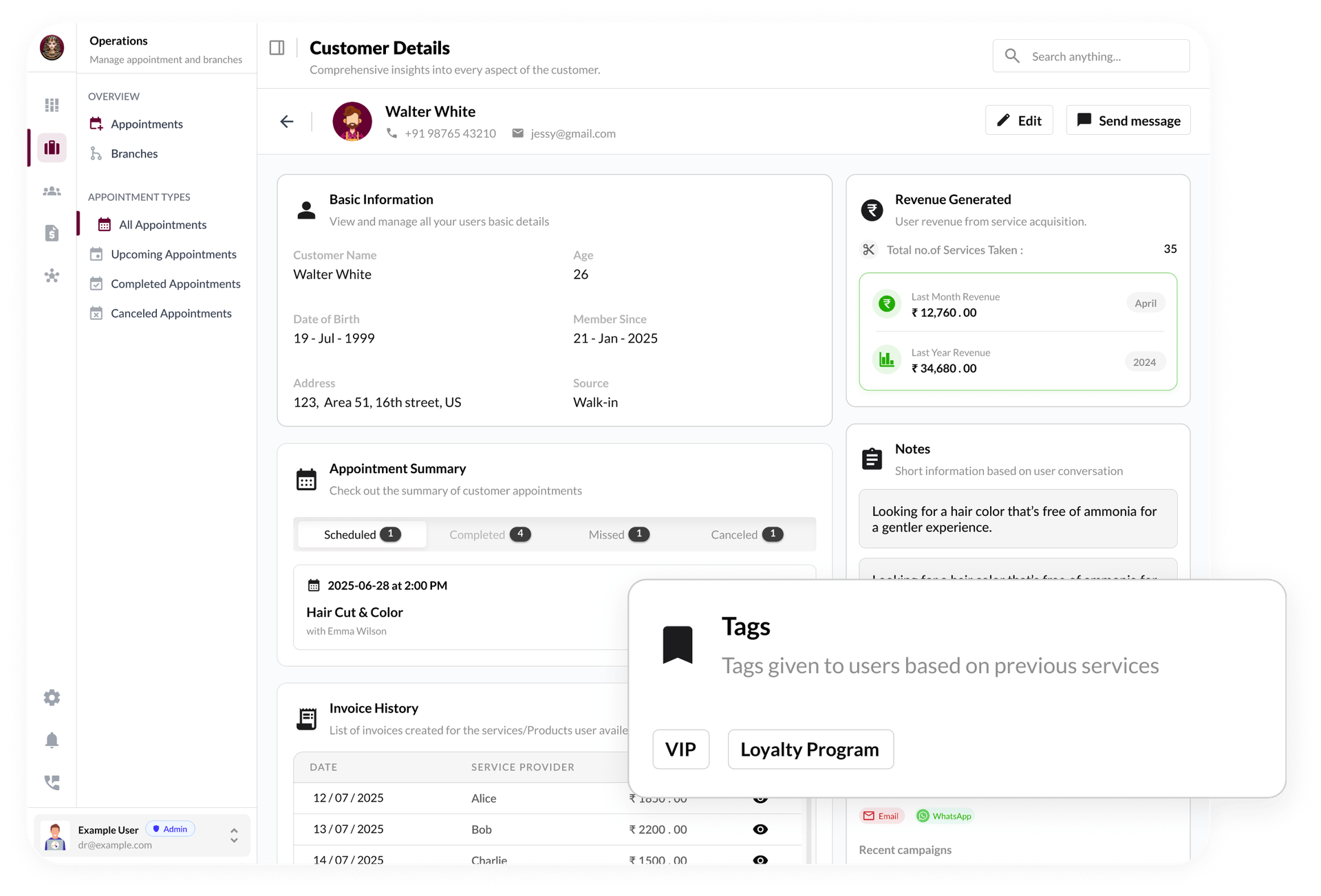Click the Send message button
The height and width of the screenshot is (896, 1321).
click(1127, 120)
